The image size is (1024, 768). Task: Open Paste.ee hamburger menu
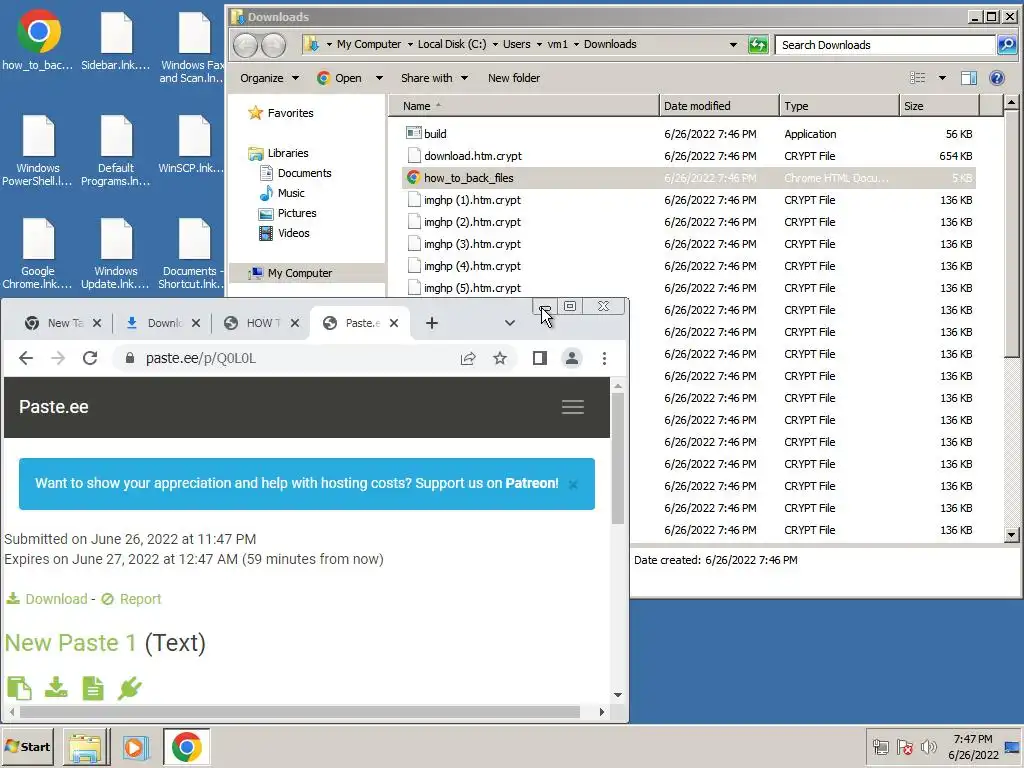[x=573, y=407]
